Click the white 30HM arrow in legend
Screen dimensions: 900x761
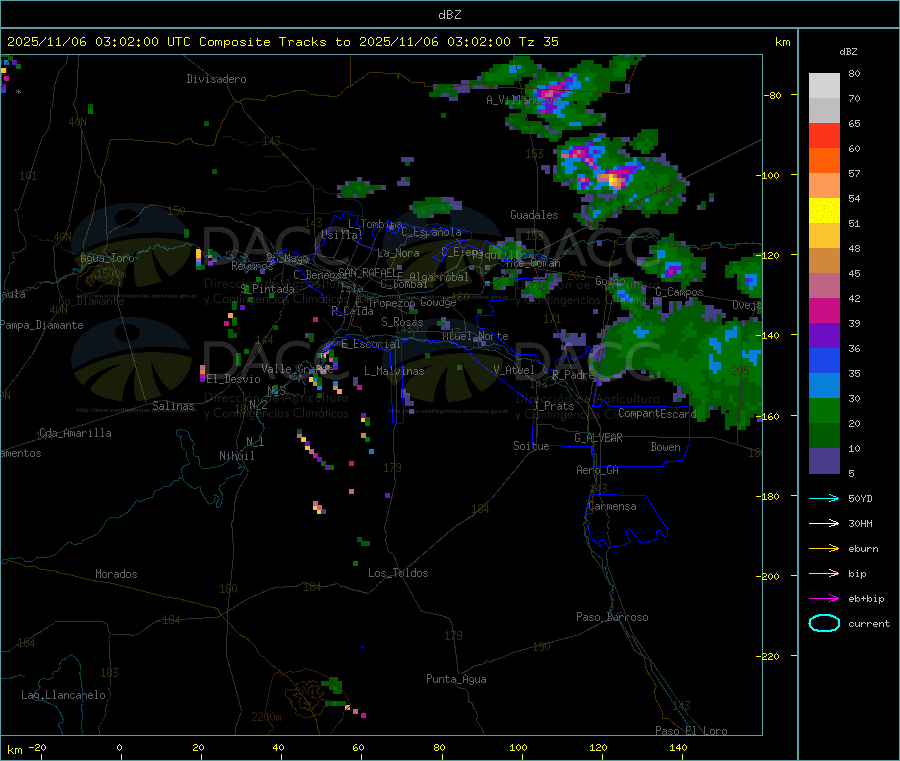[824, 523]
